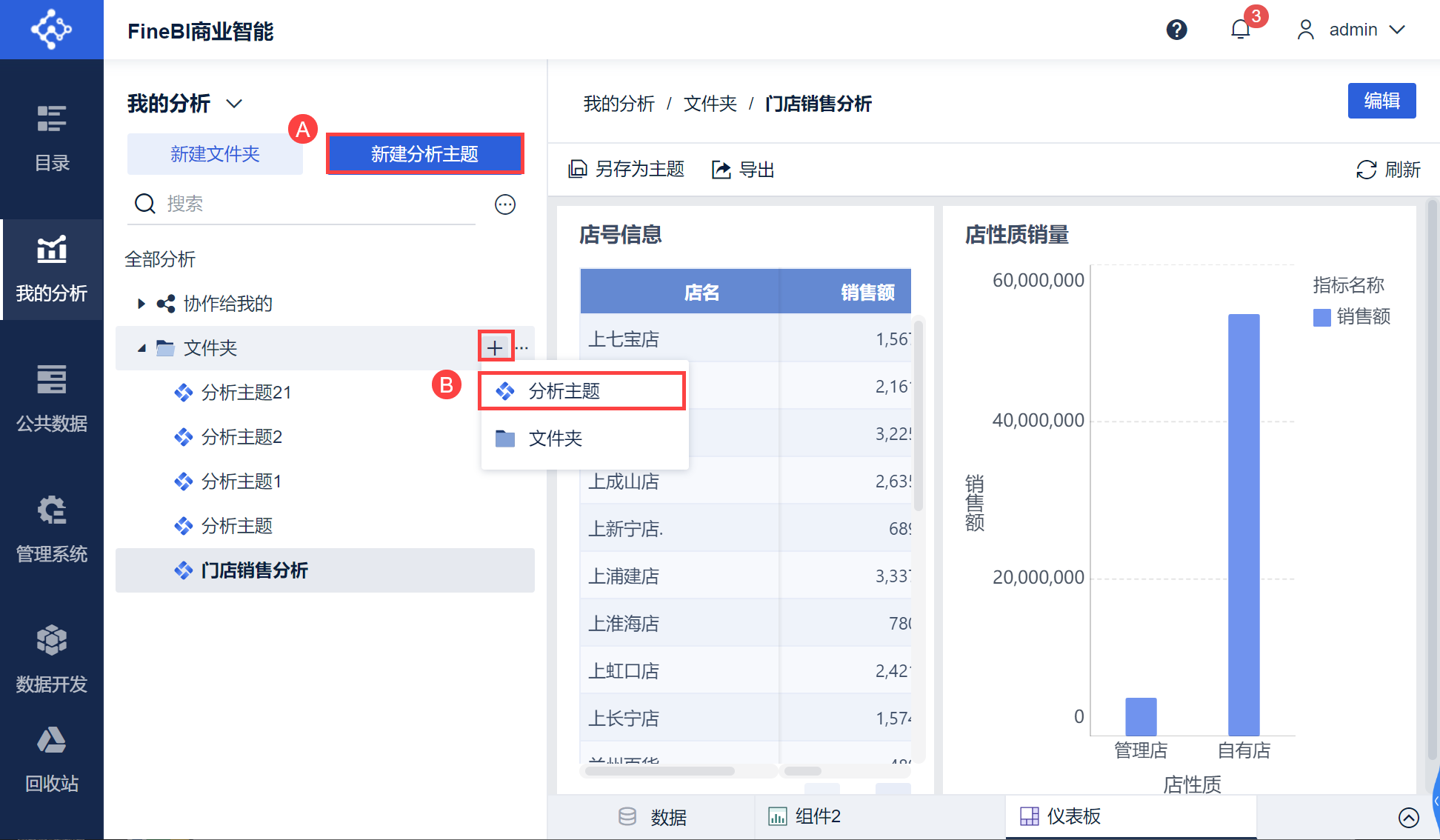Viewport: 1440px width, 840px height.
Task: Click the 新建分析主题 button
Action: tap(425, 154)
